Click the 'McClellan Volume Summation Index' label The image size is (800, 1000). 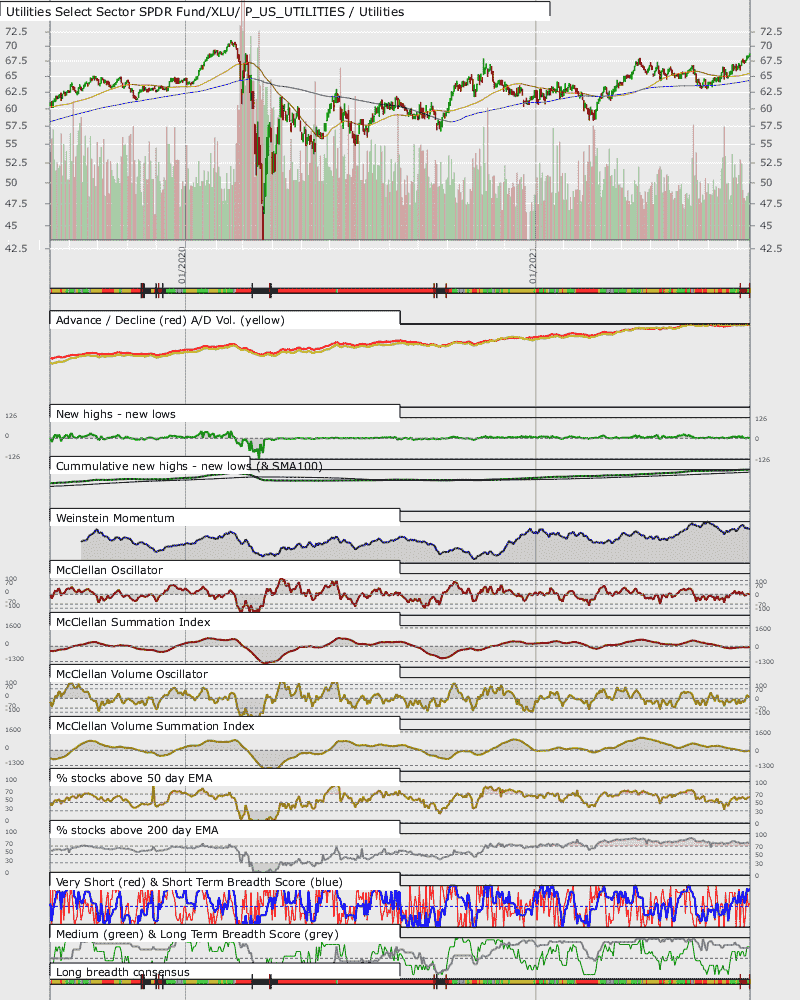point(155,726)
